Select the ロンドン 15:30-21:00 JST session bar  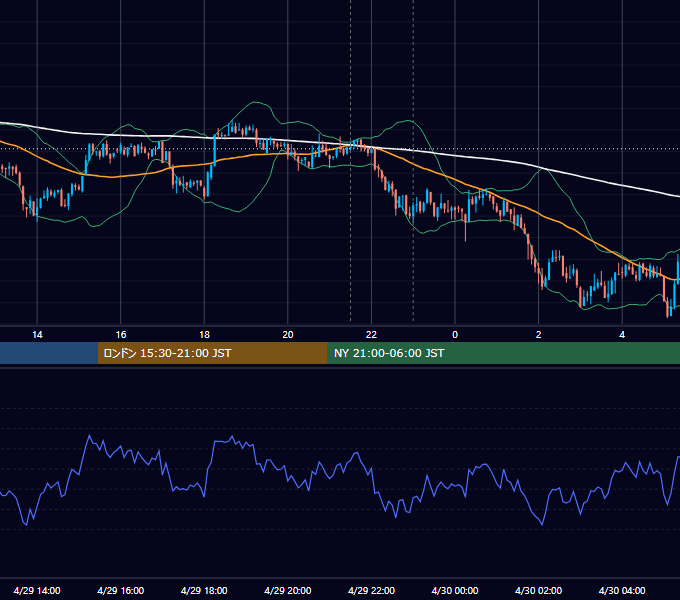click(212, 353)
